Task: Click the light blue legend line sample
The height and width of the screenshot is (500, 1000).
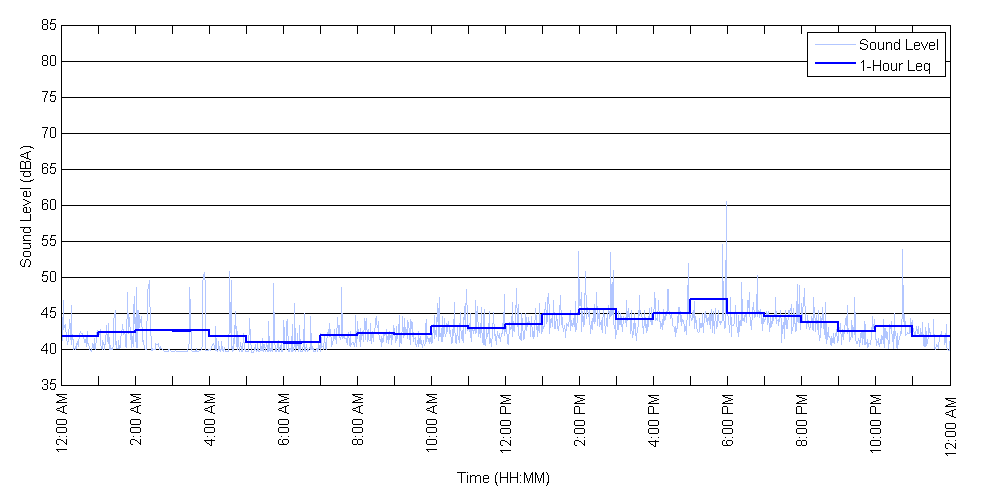Action: 834,45
